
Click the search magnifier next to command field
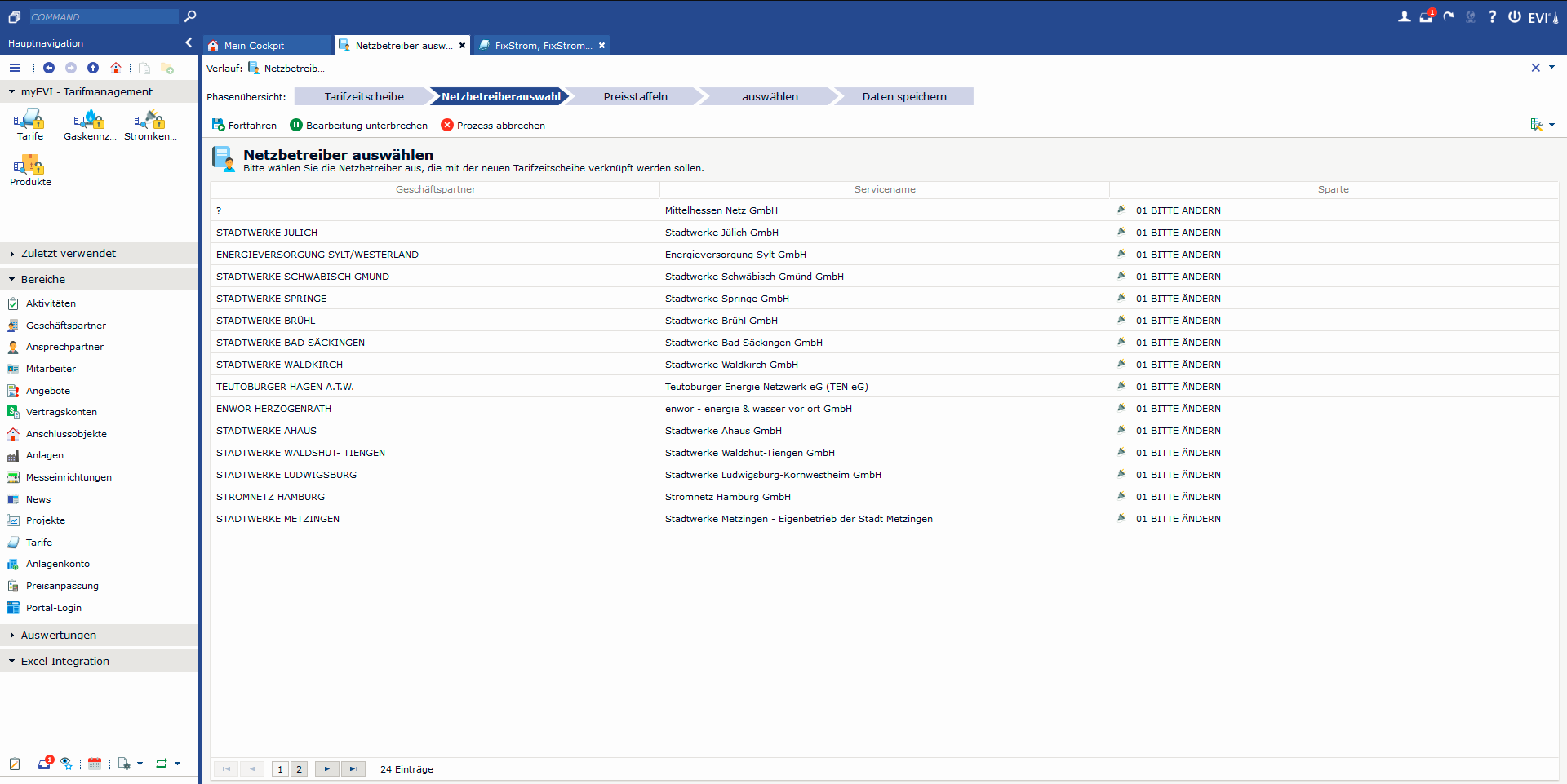coord(190,16)
